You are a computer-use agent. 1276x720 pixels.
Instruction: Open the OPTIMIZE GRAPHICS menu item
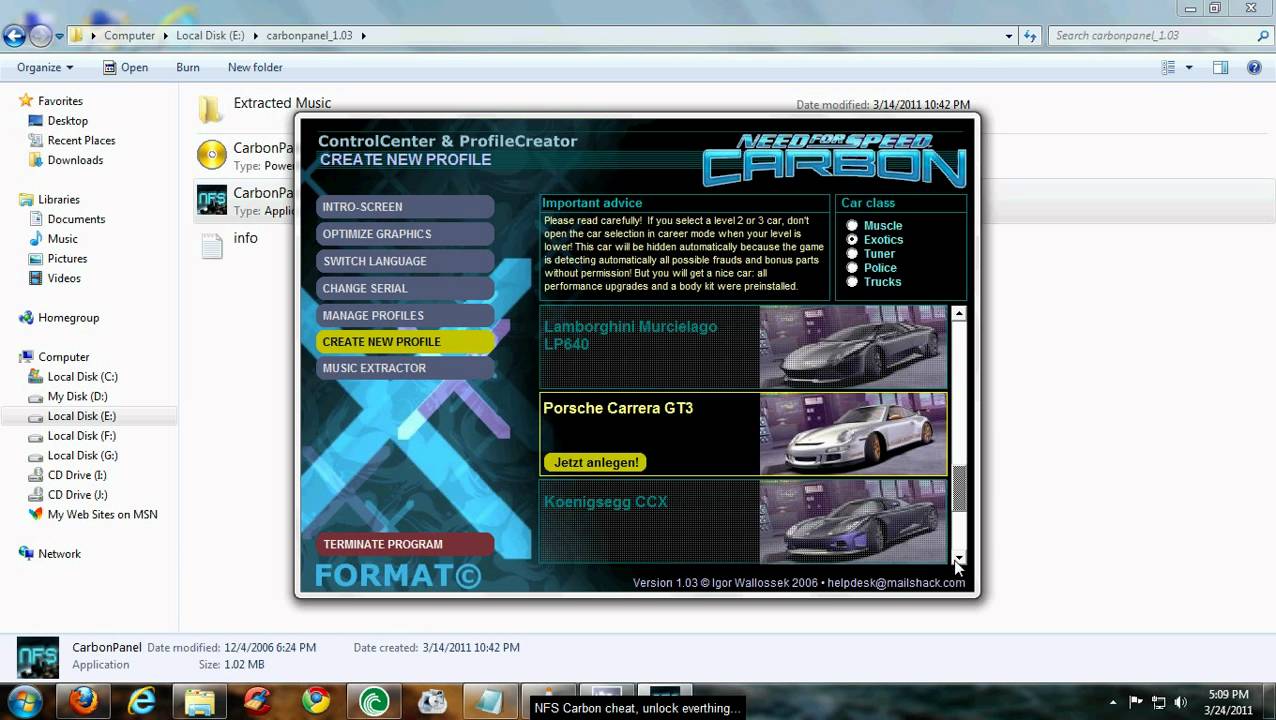(x=405, y=234)
